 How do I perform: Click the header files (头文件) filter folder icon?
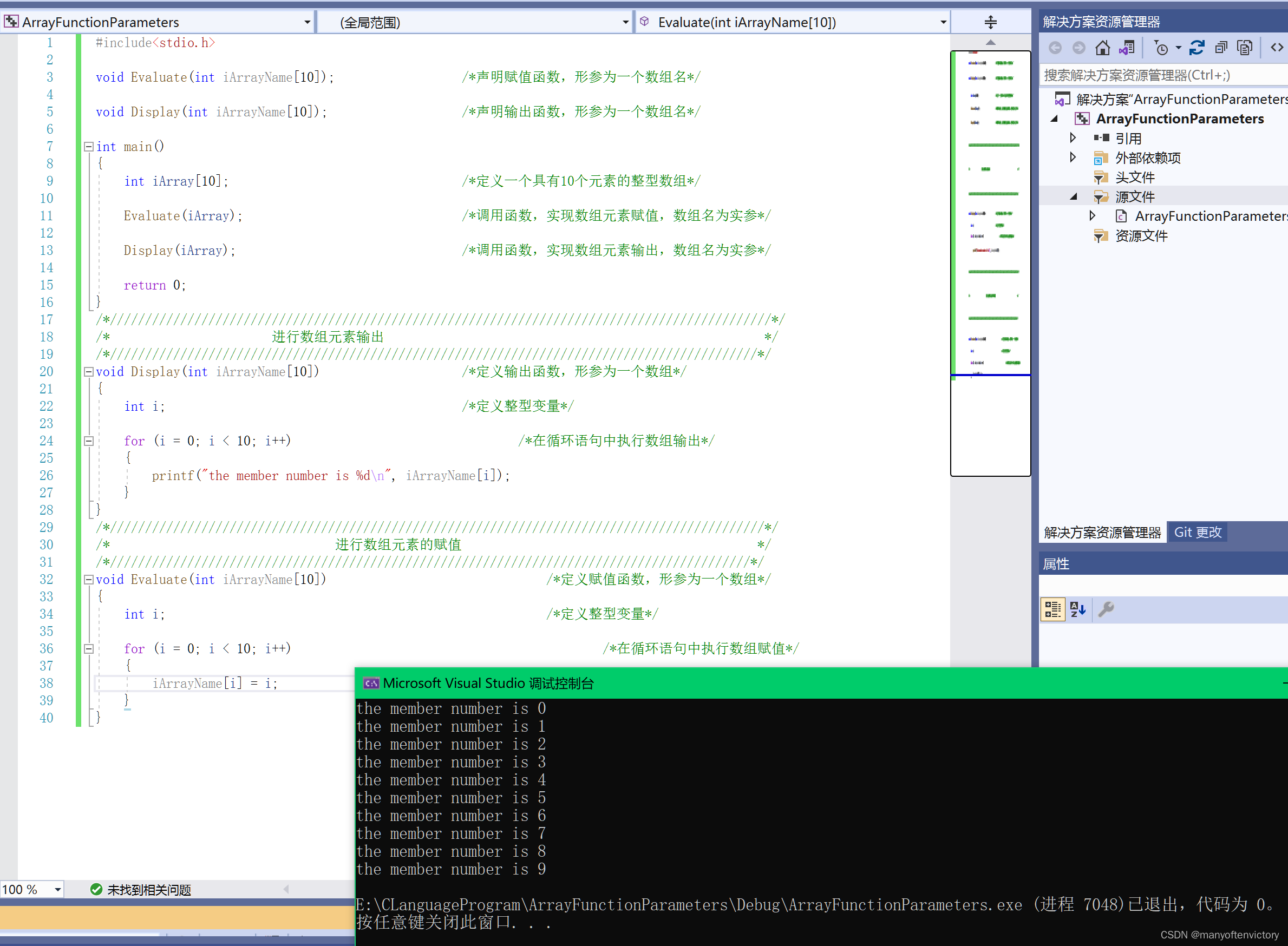(1100, 178)
